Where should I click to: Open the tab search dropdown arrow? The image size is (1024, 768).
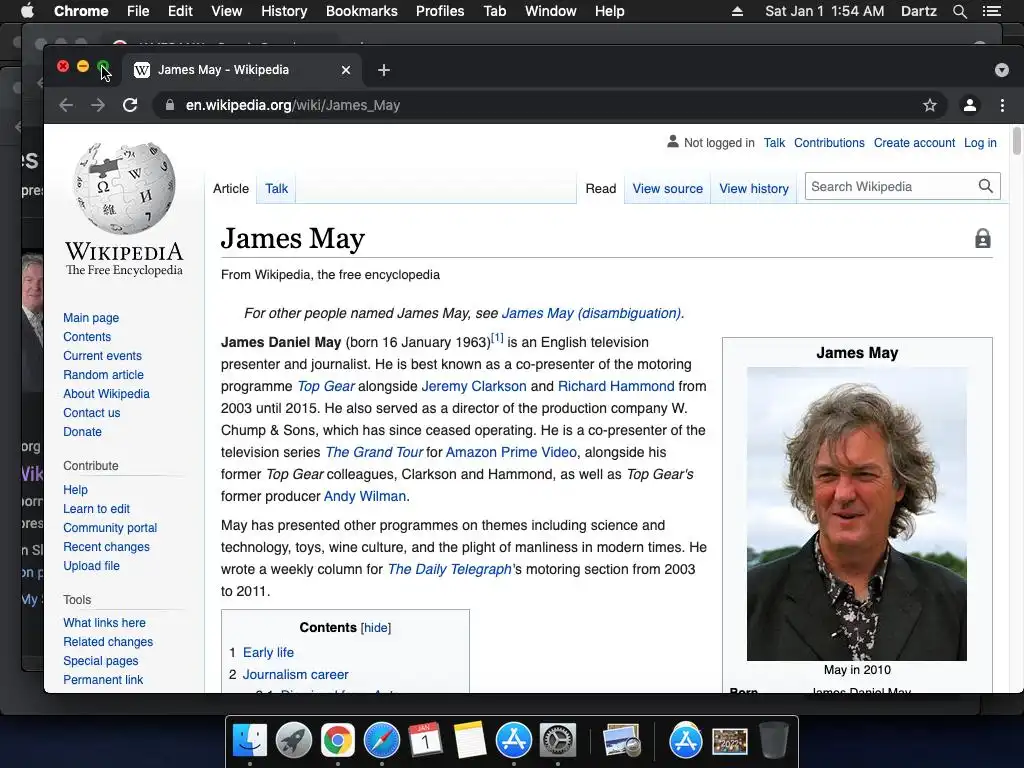click(x=1002, y=70)
